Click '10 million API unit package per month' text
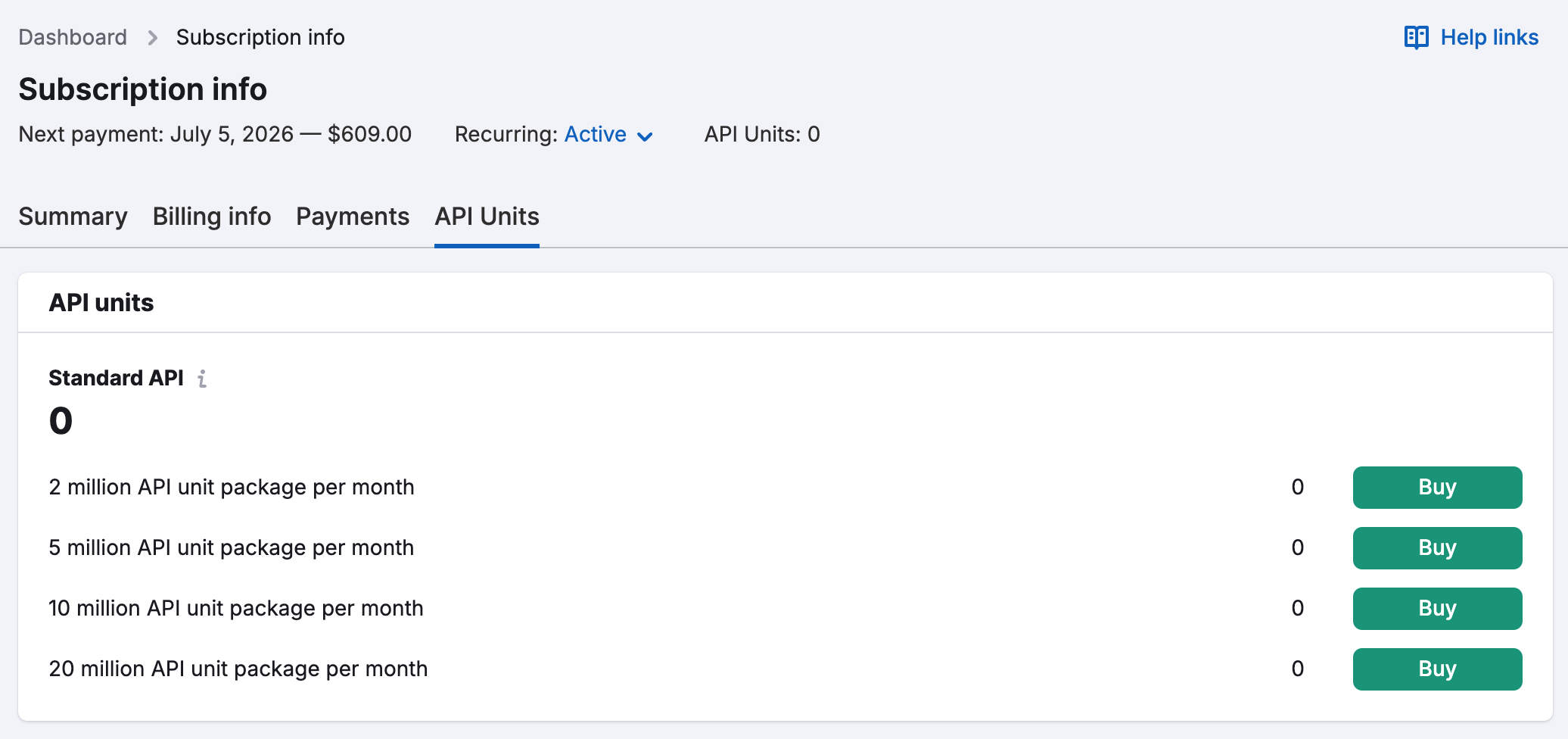The height and width of the screenshot is (739, 1568). (x=236, y=608)
